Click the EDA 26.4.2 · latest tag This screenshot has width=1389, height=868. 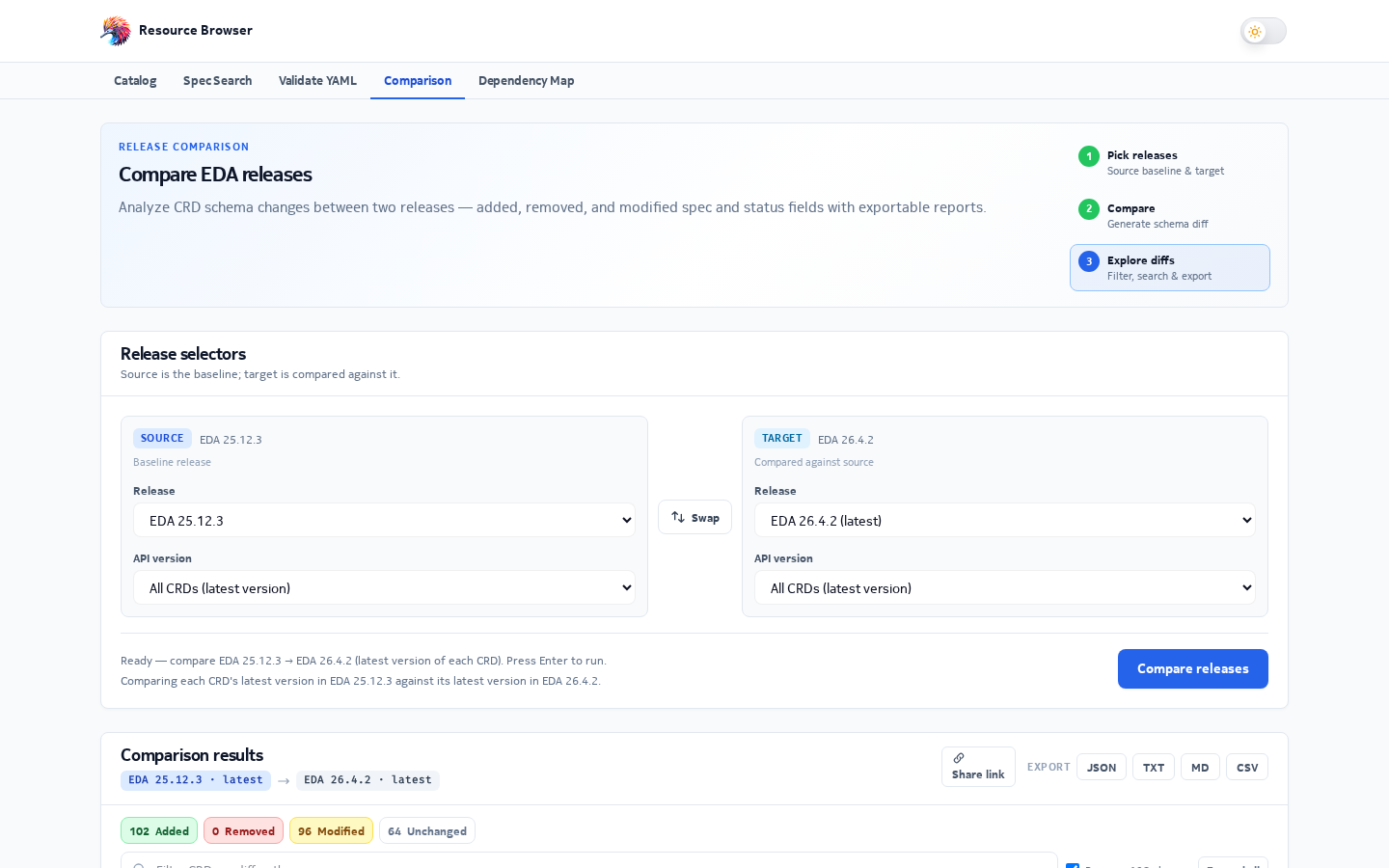click(x=368, y=780)
